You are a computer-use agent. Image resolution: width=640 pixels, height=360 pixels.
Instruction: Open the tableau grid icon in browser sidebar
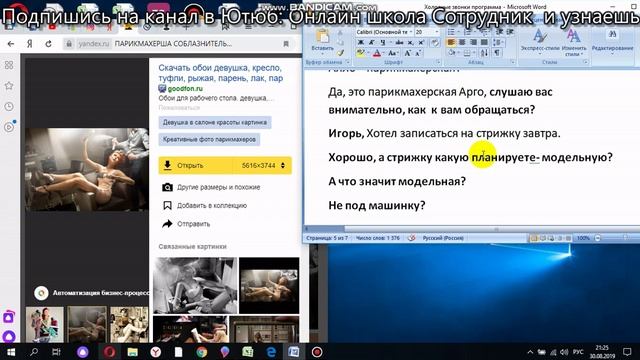click(x=9, y=65)
